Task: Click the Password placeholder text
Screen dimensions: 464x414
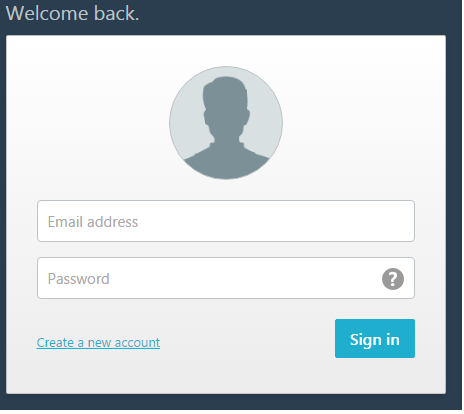Action: [79, 279]
